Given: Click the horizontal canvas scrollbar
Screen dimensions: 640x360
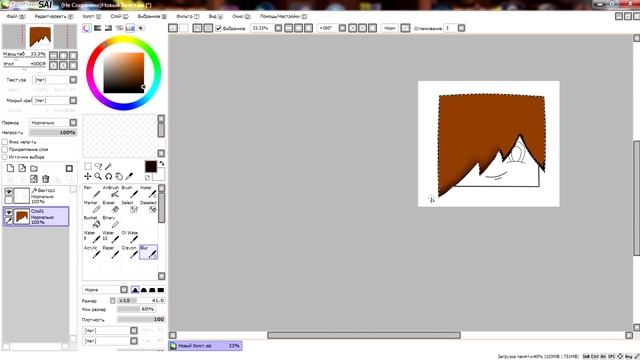Looking at the screenshot, I should tap(364, 335).
